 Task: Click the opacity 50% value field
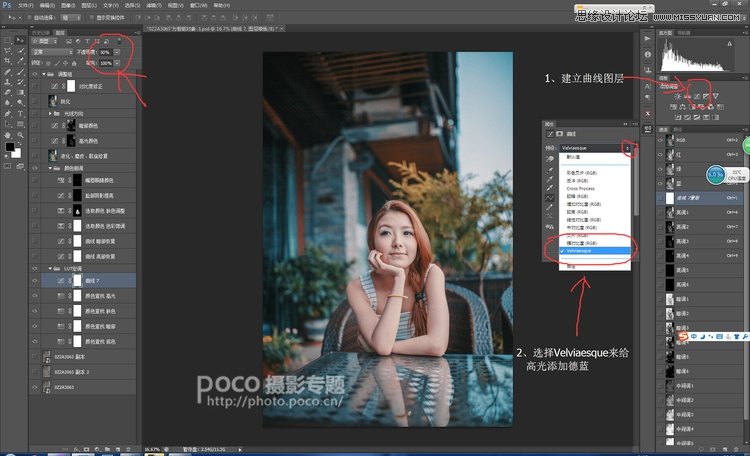tap(106, 52)
